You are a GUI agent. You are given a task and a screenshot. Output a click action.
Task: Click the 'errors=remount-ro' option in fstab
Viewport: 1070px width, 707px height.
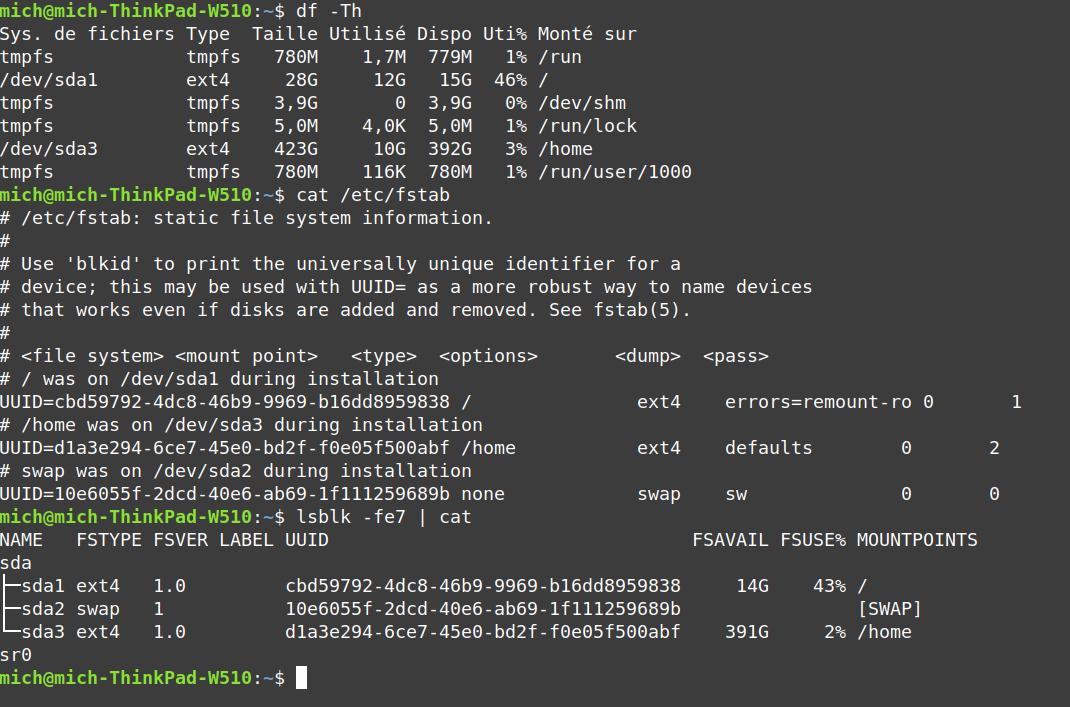tap(818, 402)
